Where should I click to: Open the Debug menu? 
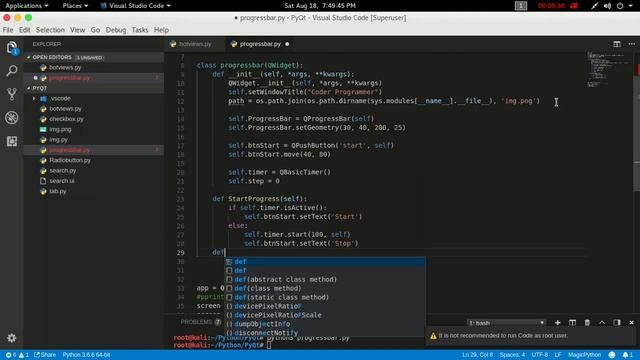(x=116, y=30)
